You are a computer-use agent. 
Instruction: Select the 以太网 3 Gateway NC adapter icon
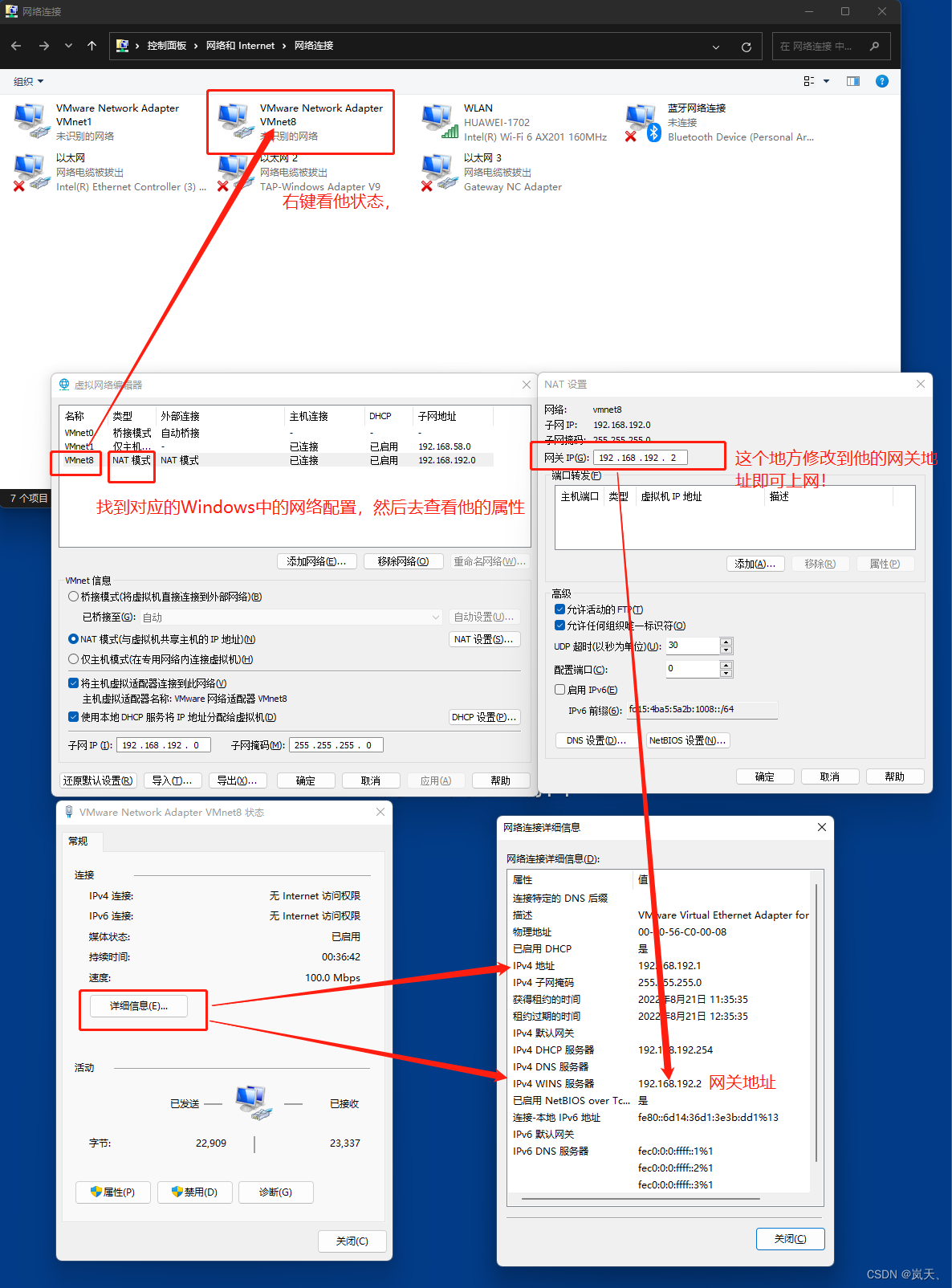pos(438,172)
